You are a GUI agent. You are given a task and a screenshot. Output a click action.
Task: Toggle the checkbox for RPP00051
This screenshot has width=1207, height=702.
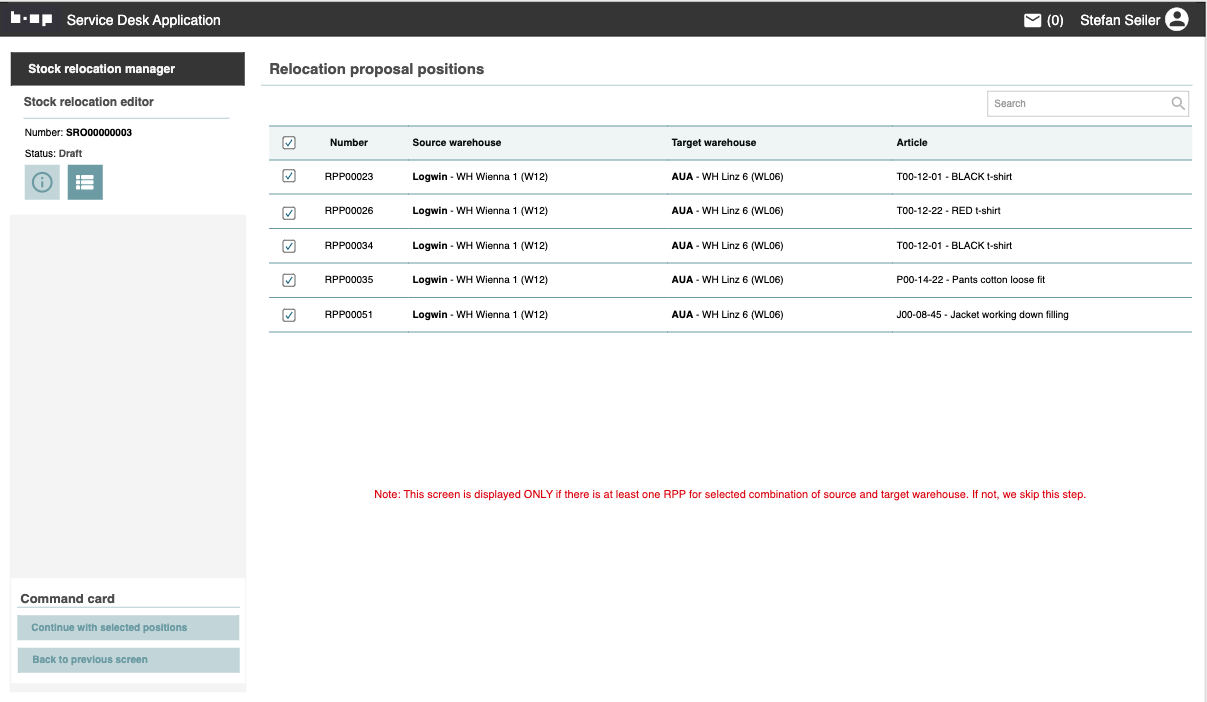pyautogui.click(x=289, y=315)
